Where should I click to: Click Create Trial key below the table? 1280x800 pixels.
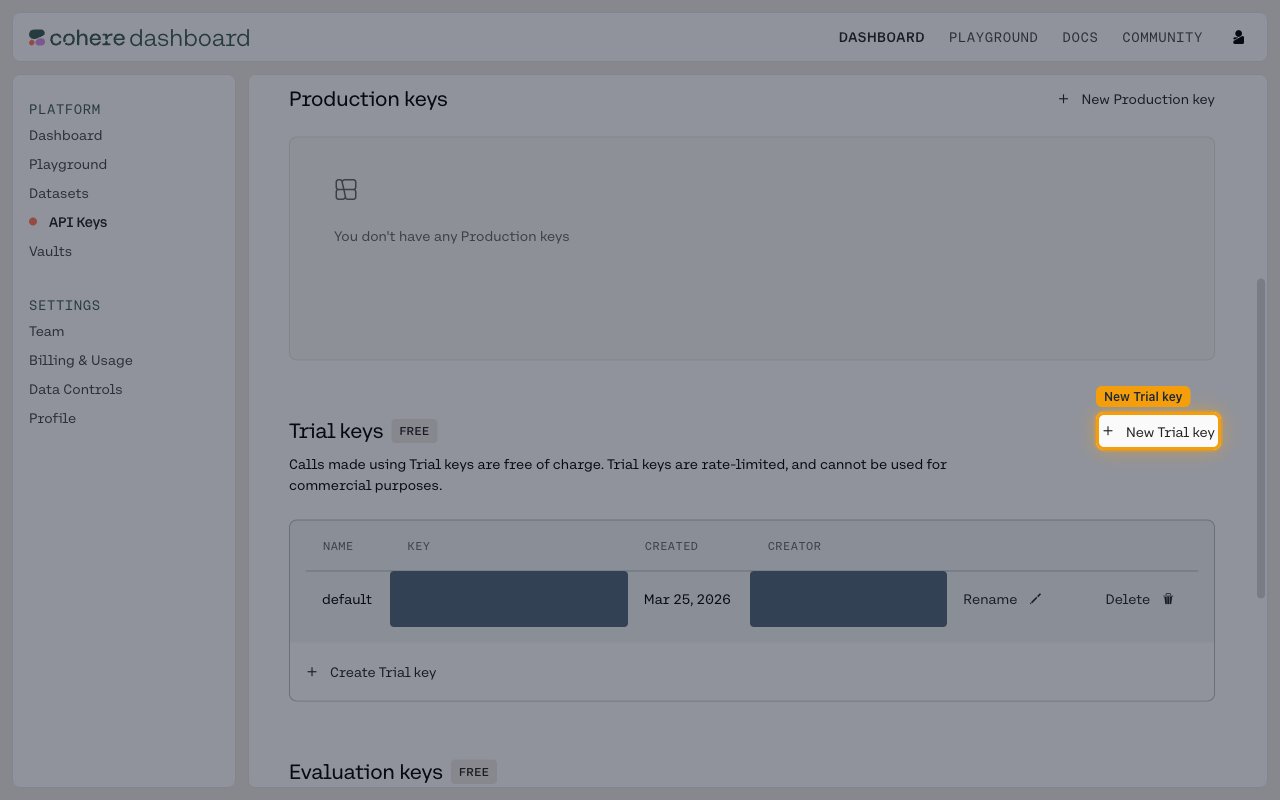(x=371, y=672)
